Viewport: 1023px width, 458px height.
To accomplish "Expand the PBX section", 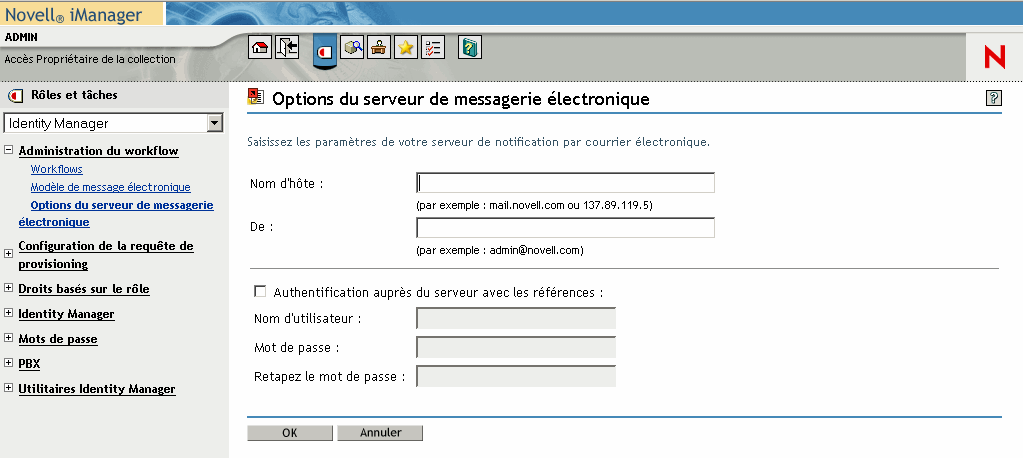I will click(x=8, y=362).
